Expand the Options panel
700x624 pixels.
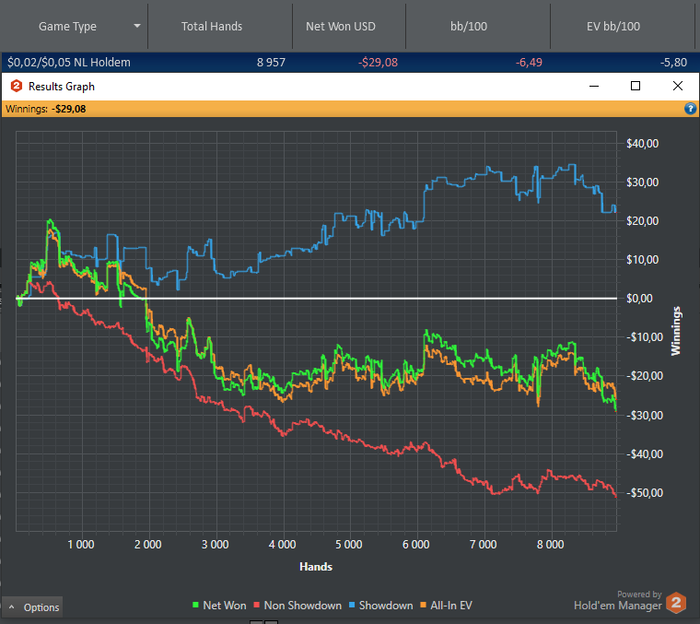pyautogui.click(x=32, y=607)
